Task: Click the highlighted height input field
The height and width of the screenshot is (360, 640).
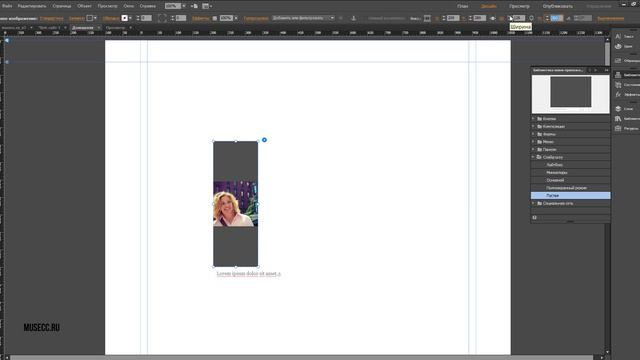Action: point(557,18)
